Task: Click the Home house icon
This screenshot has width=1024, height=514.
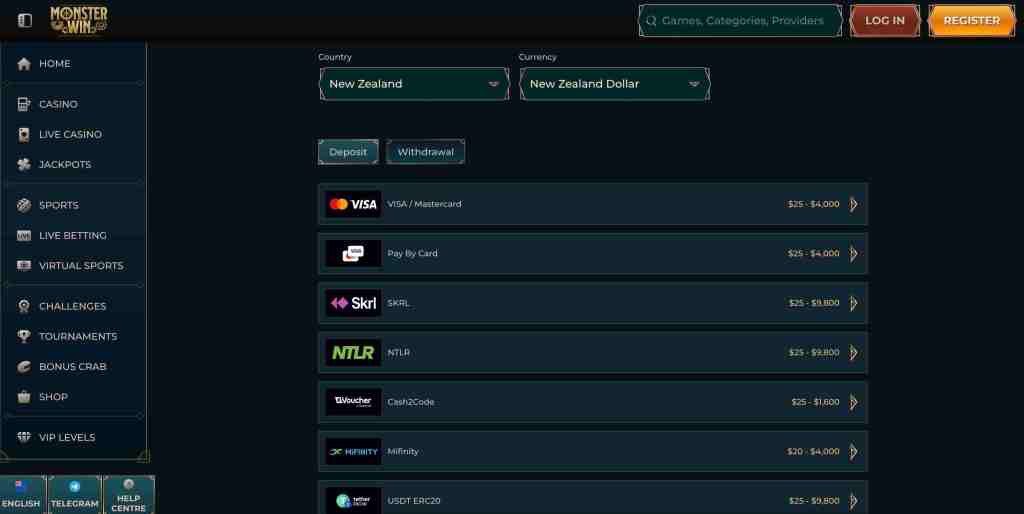Action: coord(24,63)
